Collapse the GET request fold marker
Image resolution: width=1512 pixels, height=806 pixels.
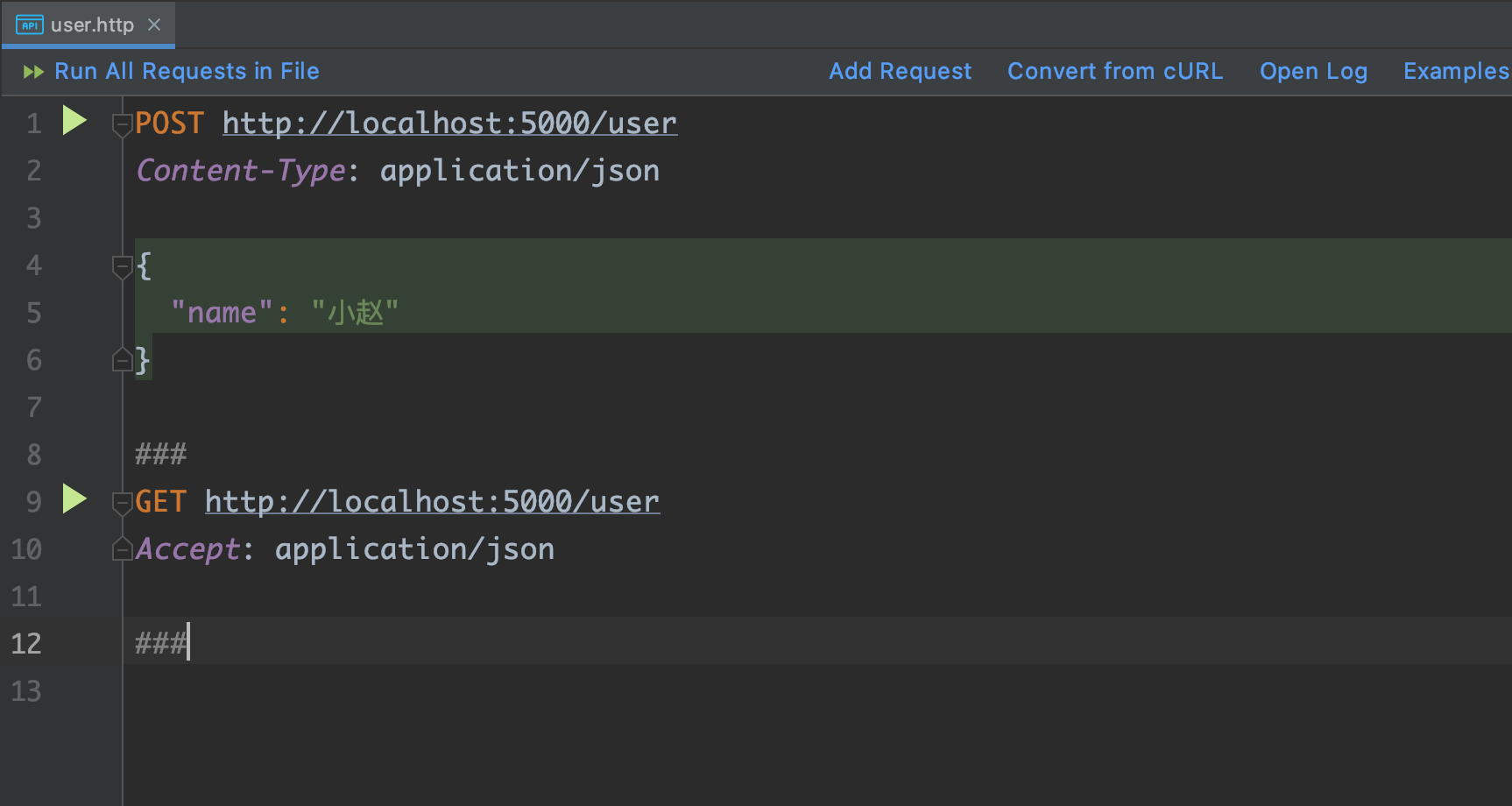point(122,503)
